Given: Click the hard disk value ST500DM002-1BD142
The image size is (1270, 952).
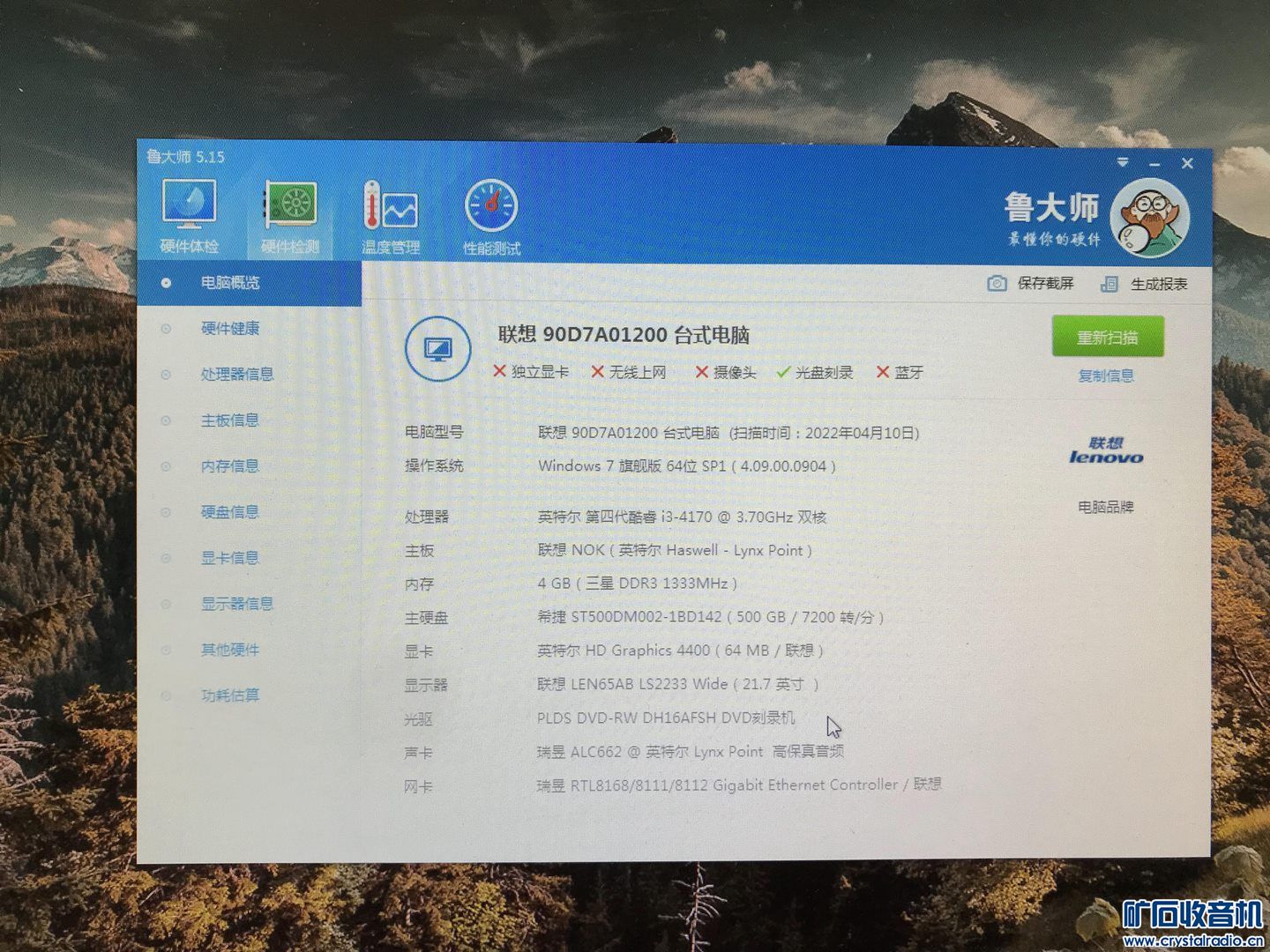Looking at the screenshot, I should 711,618.
